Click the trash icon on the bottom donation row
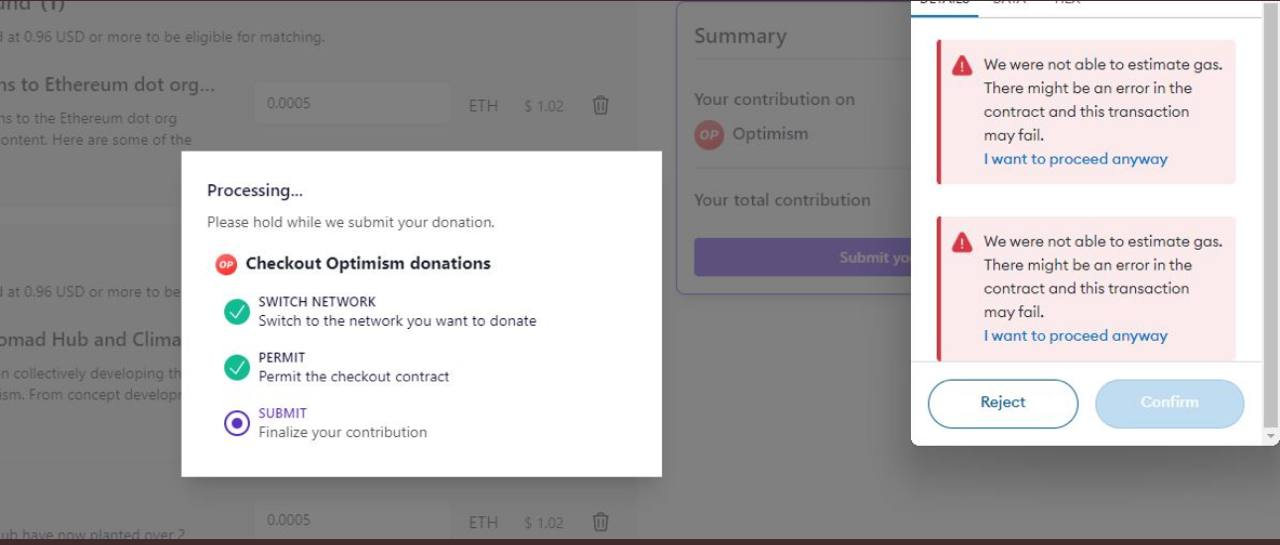Screen dimensions: 1280x545 point(600,521)
